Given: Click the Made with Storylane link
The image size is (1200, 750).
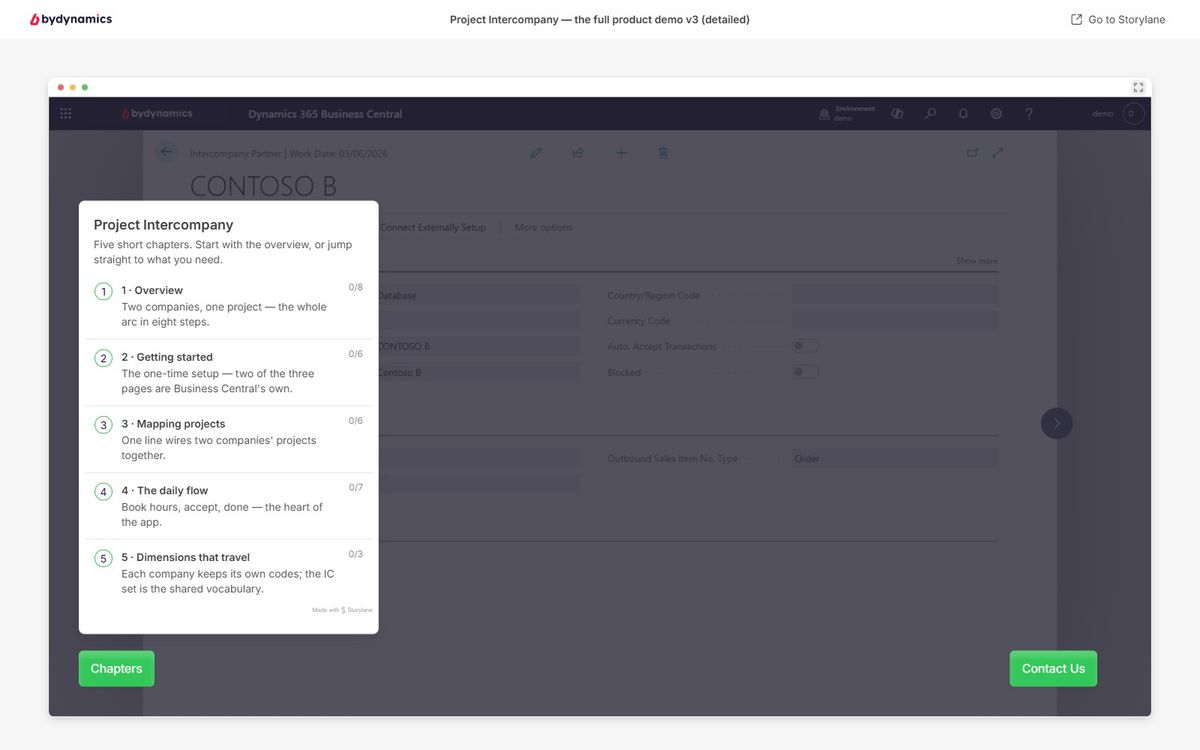Looking at the screenshot, I should click(x=342, y=609).
